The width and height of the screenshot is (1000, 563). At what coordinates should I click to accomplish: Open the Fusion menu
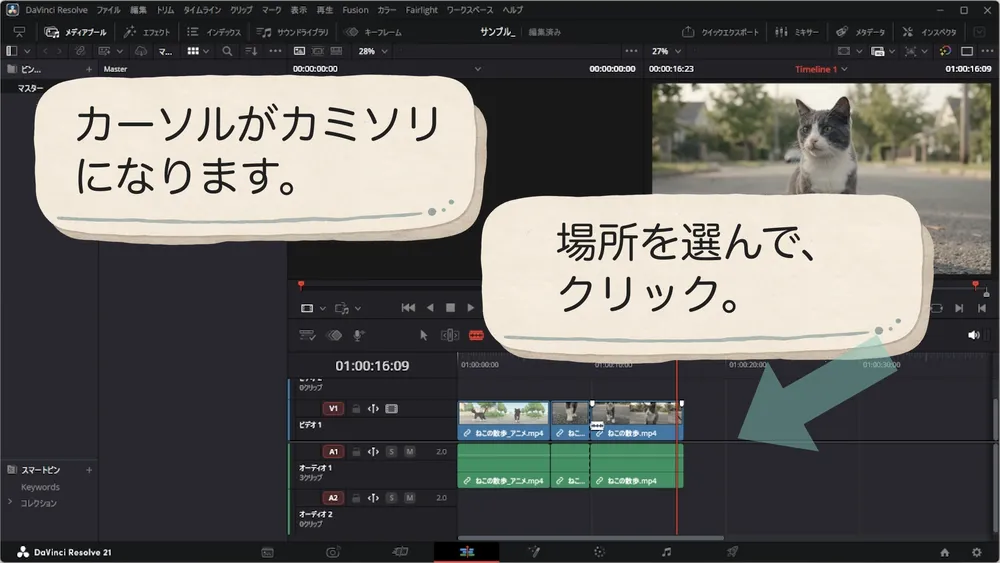click(355, 10)
